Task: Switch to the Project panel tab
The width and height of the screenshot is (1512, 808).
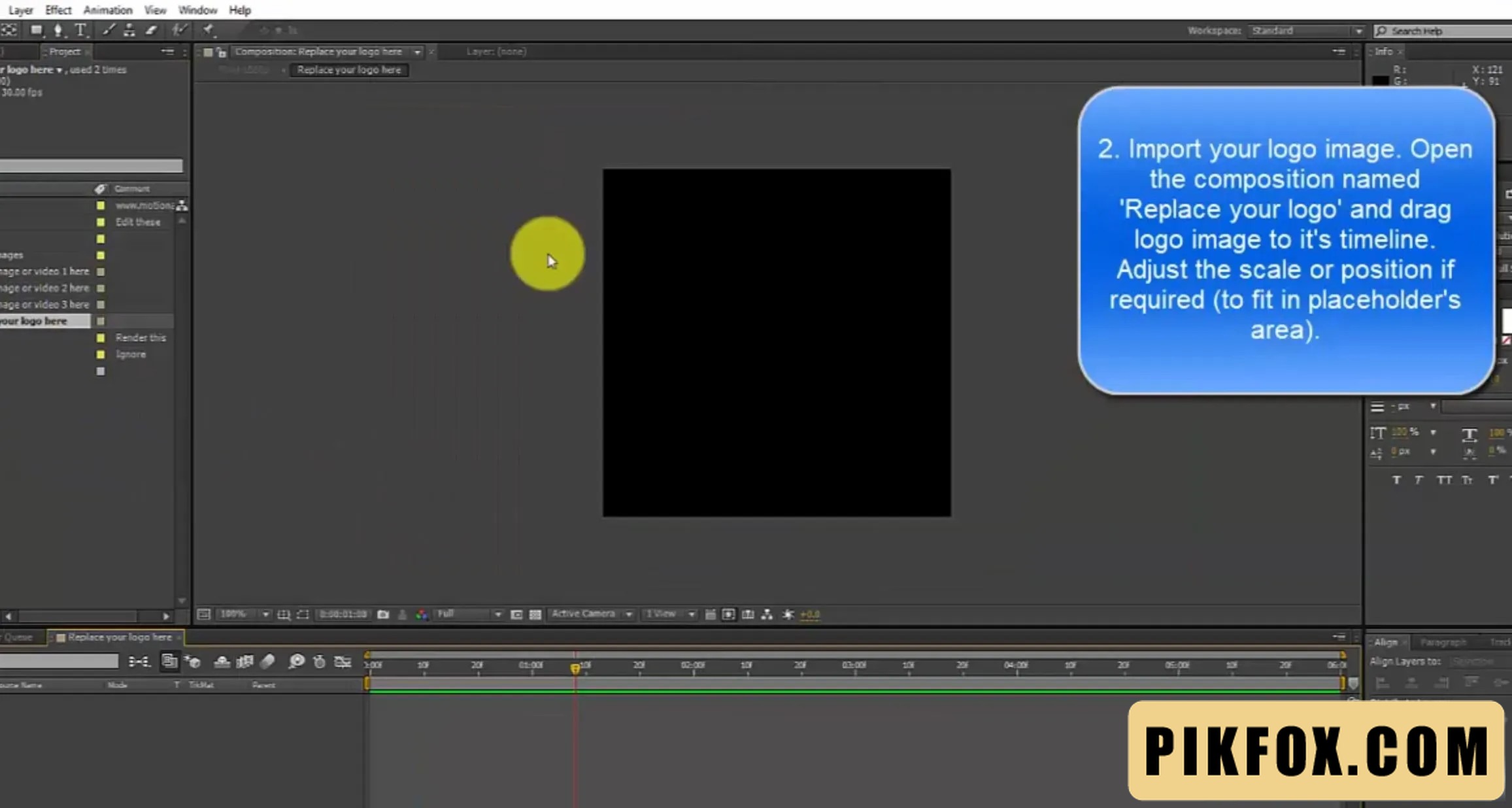Action: coord(65,52)
